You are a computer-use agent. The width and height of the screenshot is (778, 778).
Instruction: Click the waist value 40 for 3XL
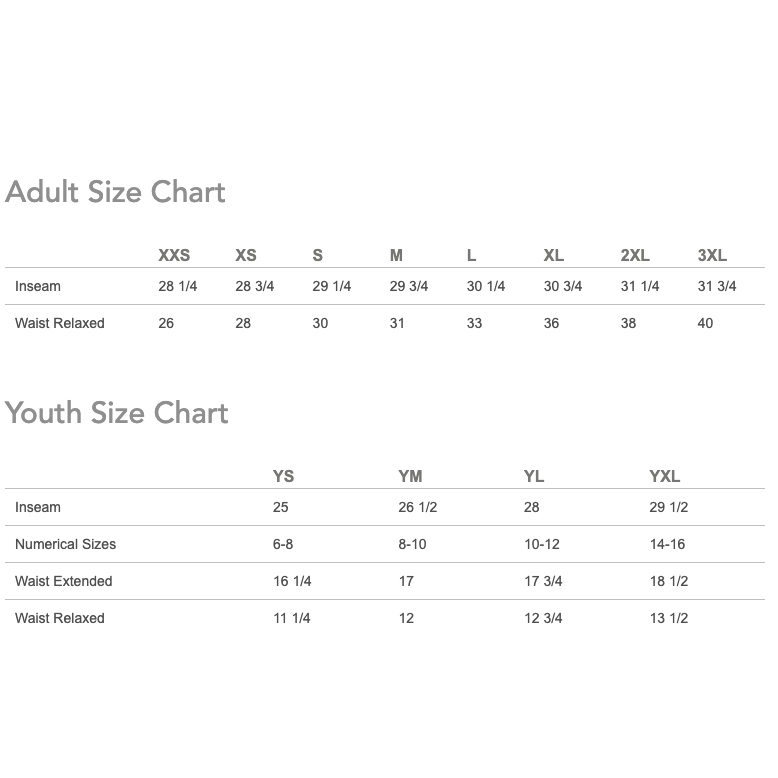[705, 324]
